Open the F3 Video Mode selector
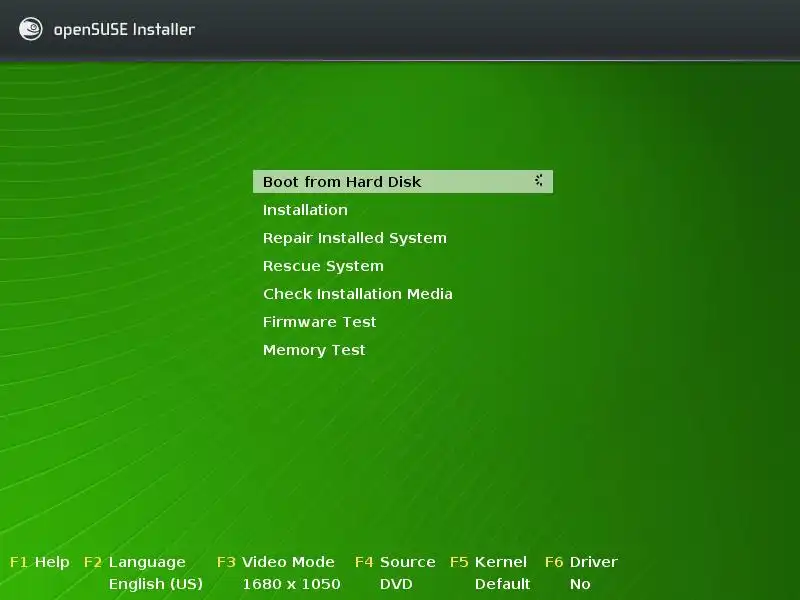This screenshot has width=800, height=600. pos(276,562)
